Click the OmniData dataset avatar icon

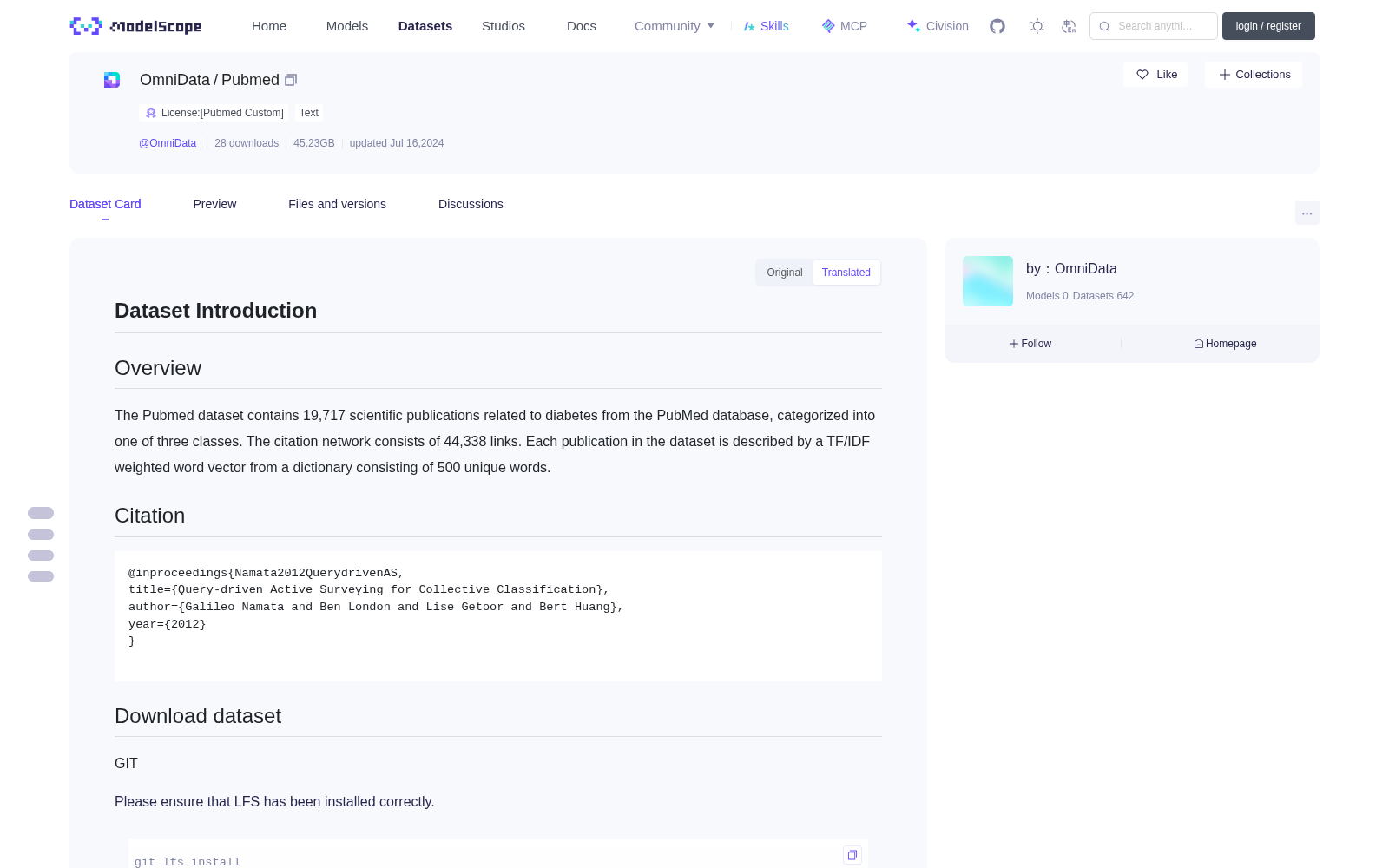click(x=112, y=80)
